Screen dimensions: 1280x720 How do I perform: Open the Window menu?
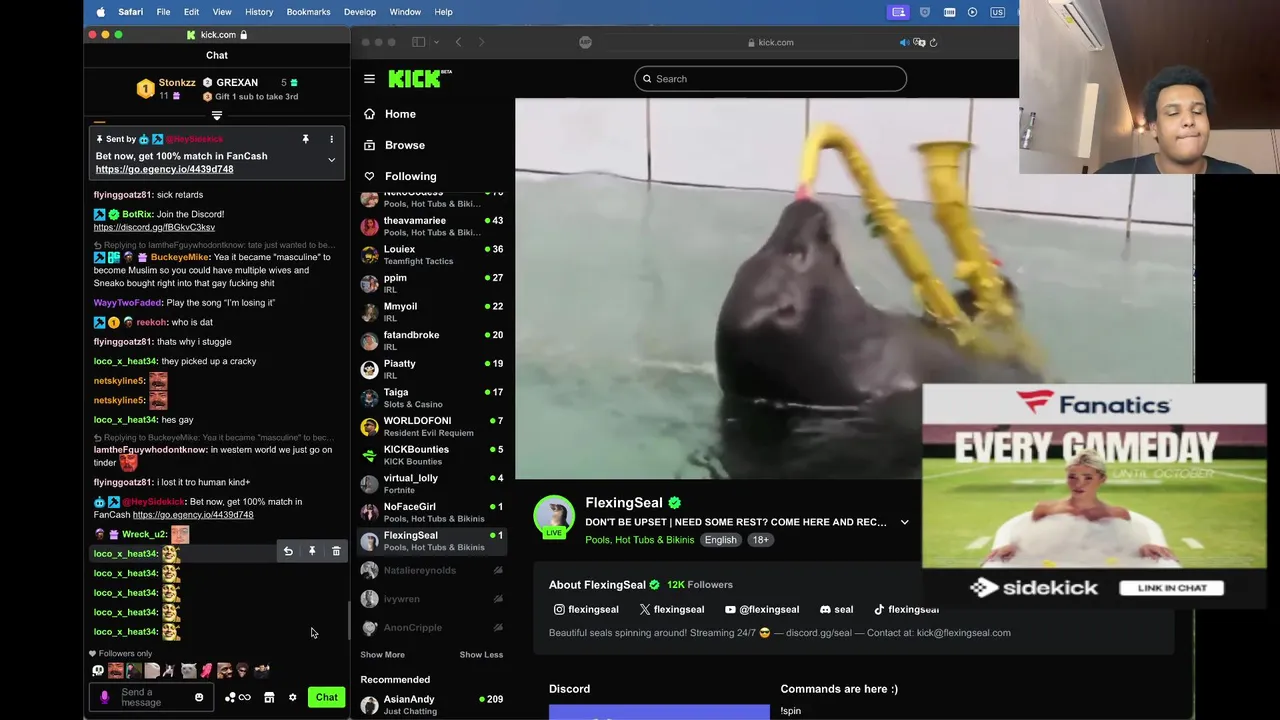405,12
